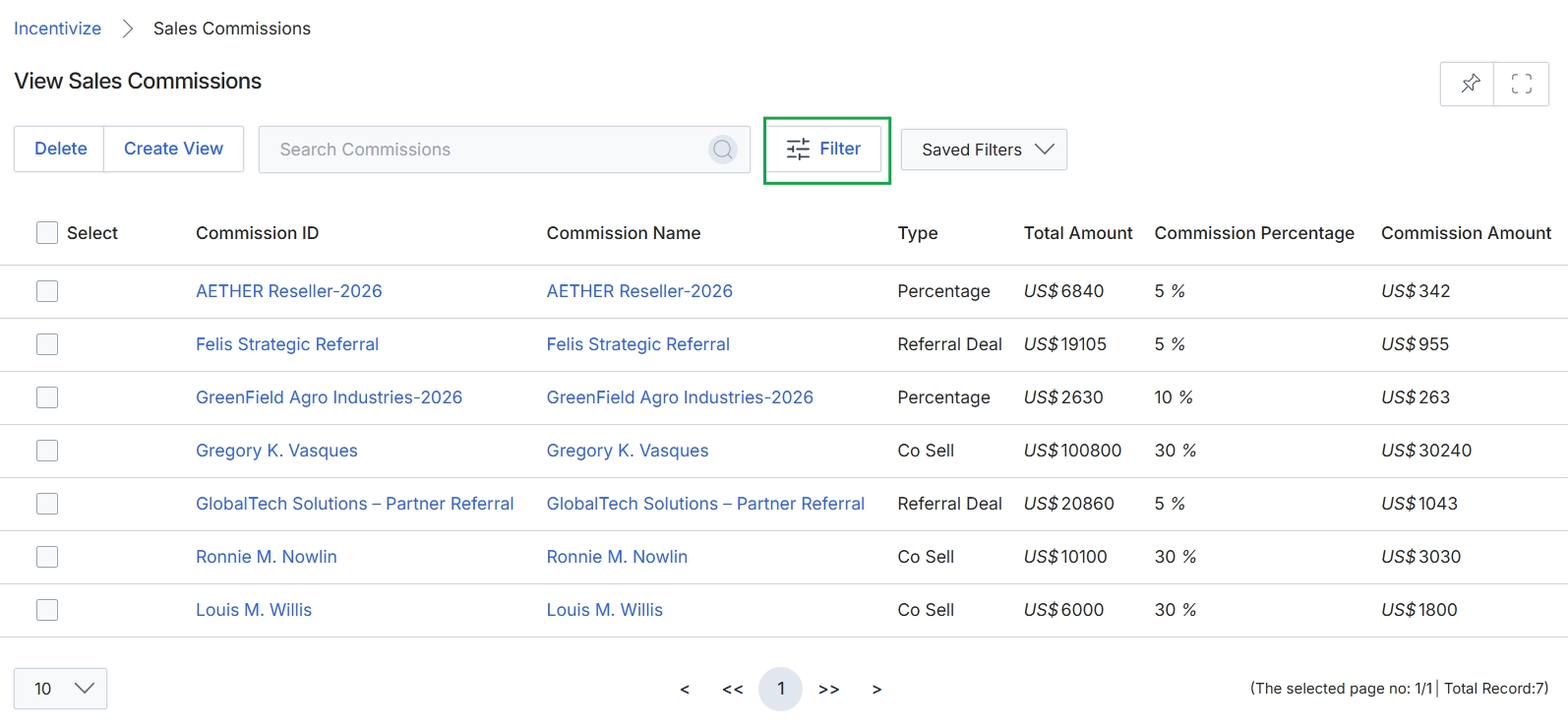Go to Incentivize breadcrumb
Screen dimensions: 1568x727
click(57, 29)
